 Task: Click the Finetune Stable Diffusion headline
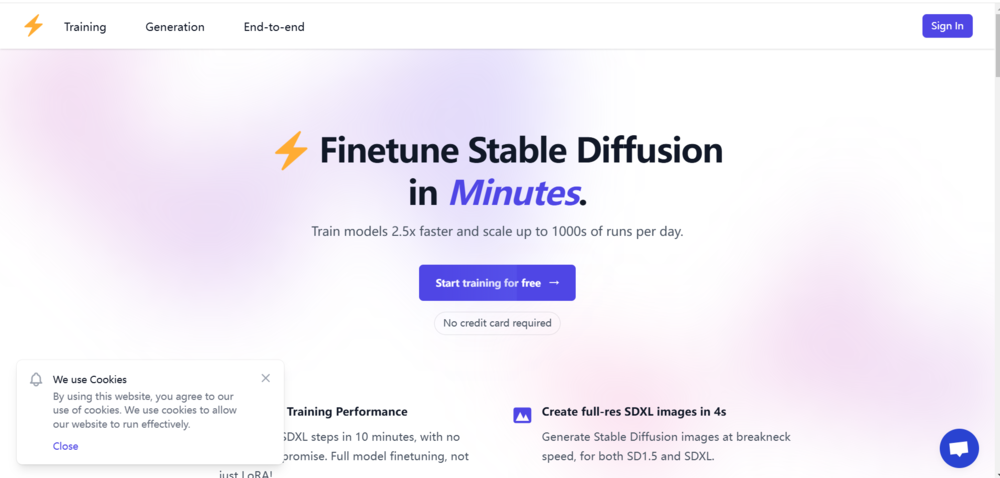pyautogui.click(x=521, y=151)
